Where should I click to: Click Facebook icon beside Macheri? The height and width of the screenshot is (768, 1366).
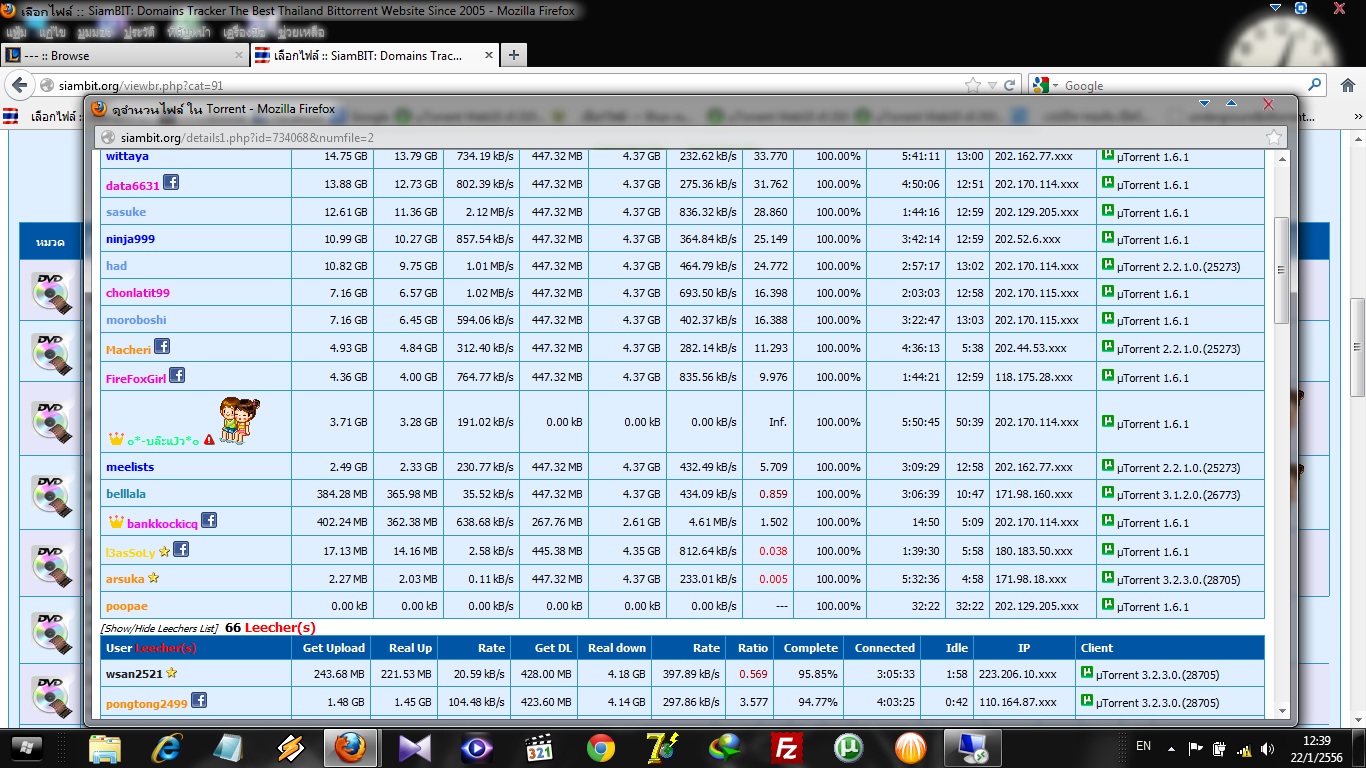pyautogui.click(x=162, y=347)
